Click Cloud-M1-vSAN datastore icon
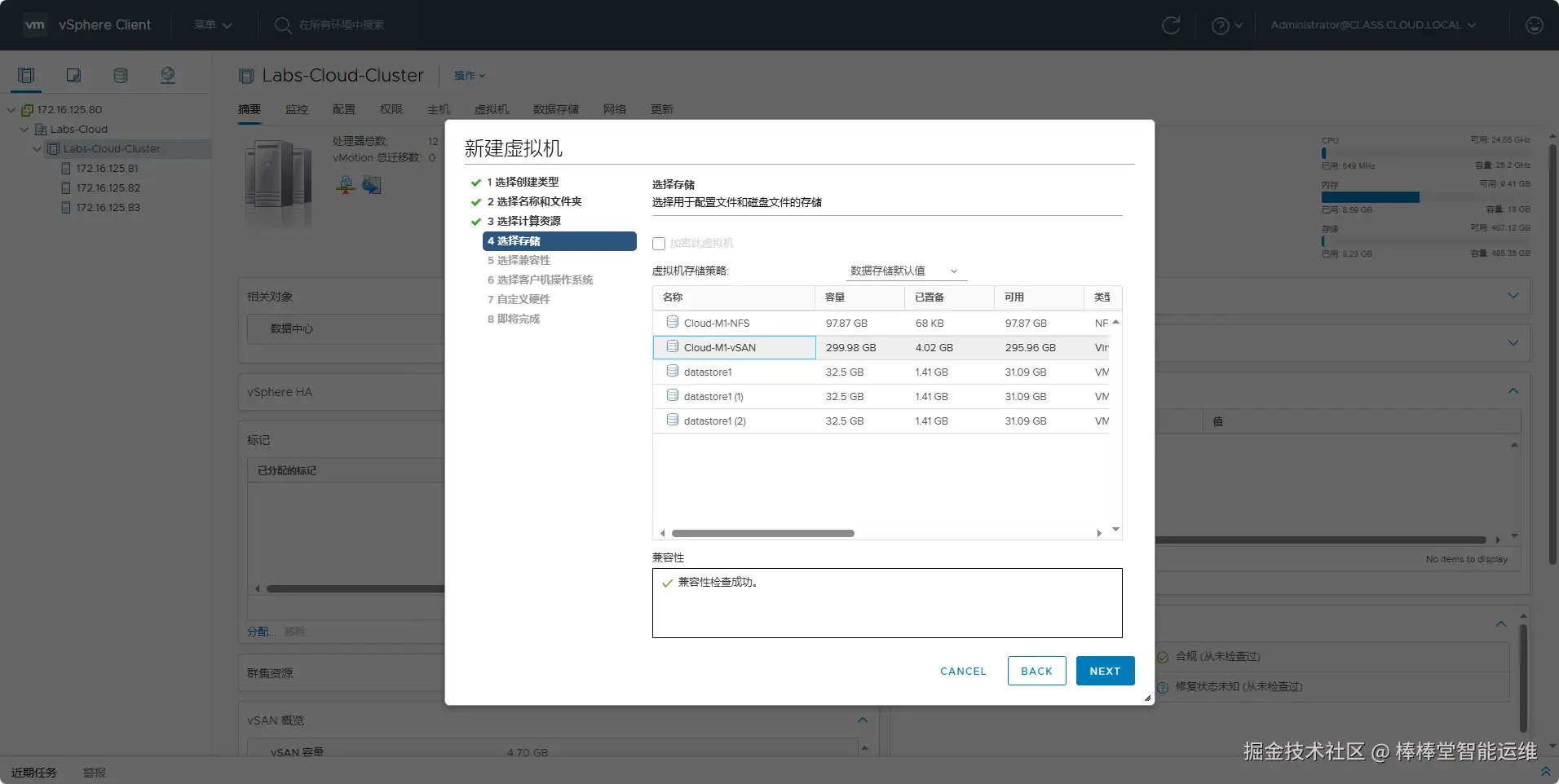The image size is (1559, 784). tap(673, 346)
